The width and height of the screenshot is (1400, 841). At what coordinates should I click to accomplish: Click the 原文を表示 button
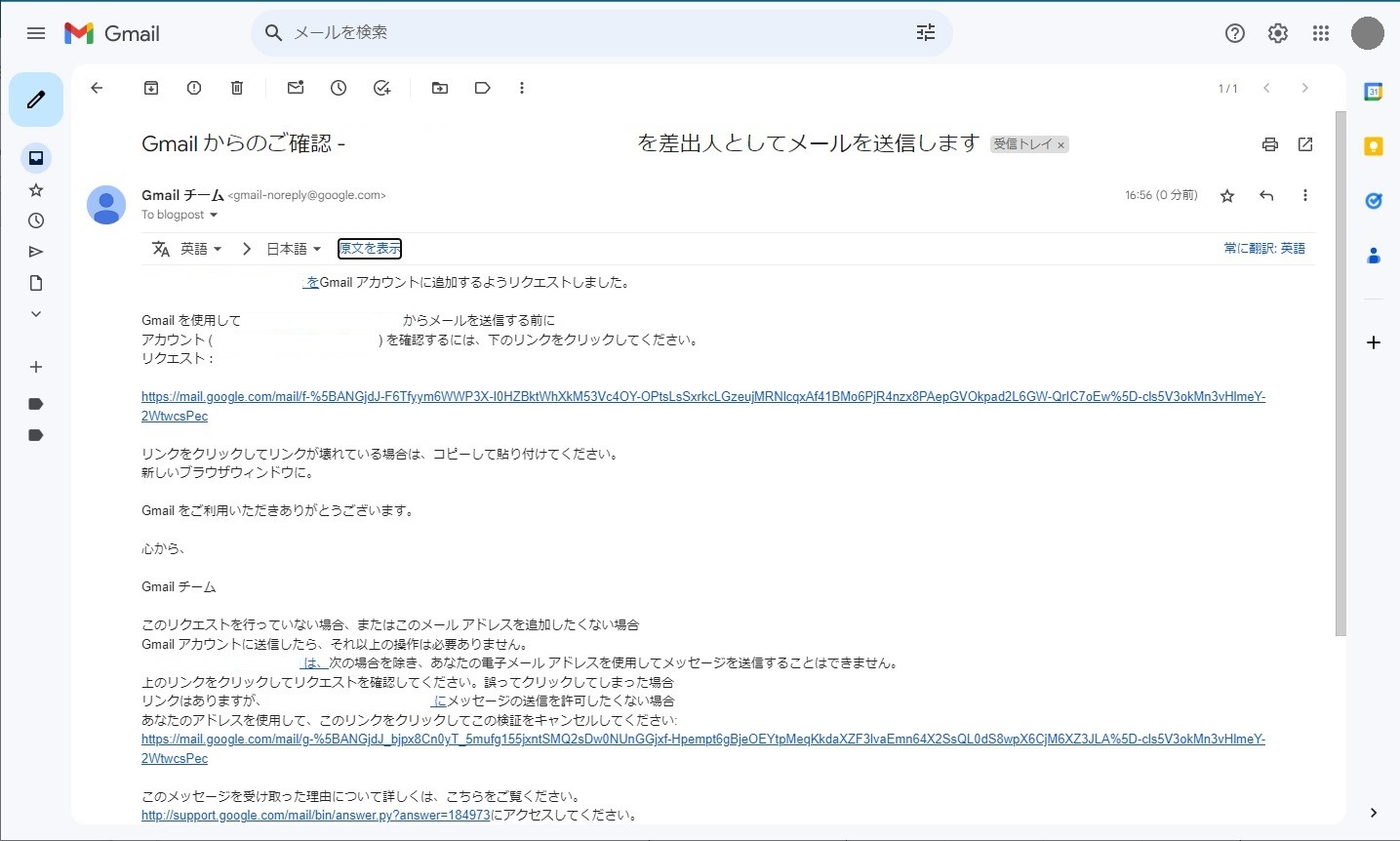tap(370, 249)
